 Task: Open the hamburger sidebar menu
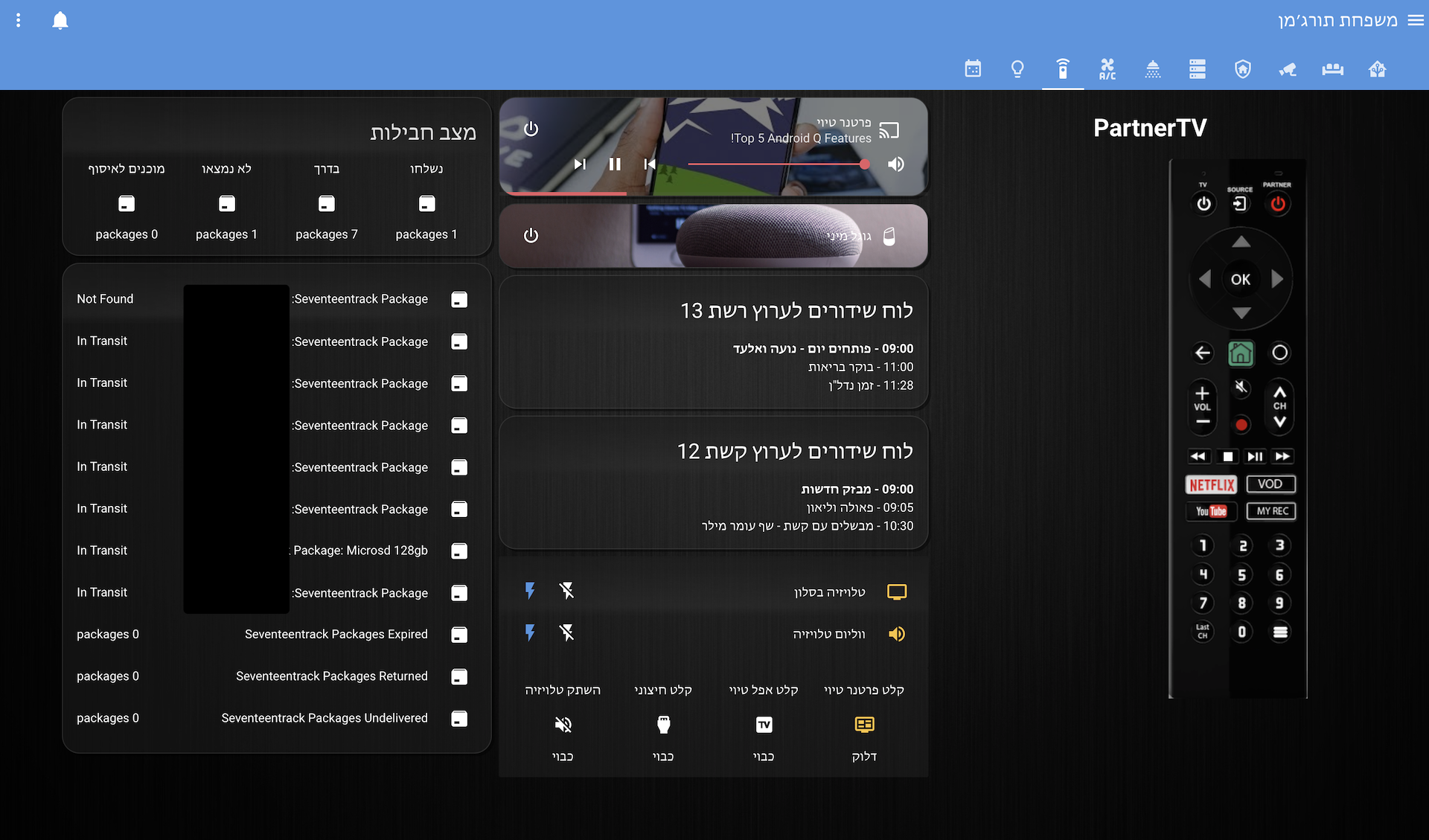(x=1416, y=21)
